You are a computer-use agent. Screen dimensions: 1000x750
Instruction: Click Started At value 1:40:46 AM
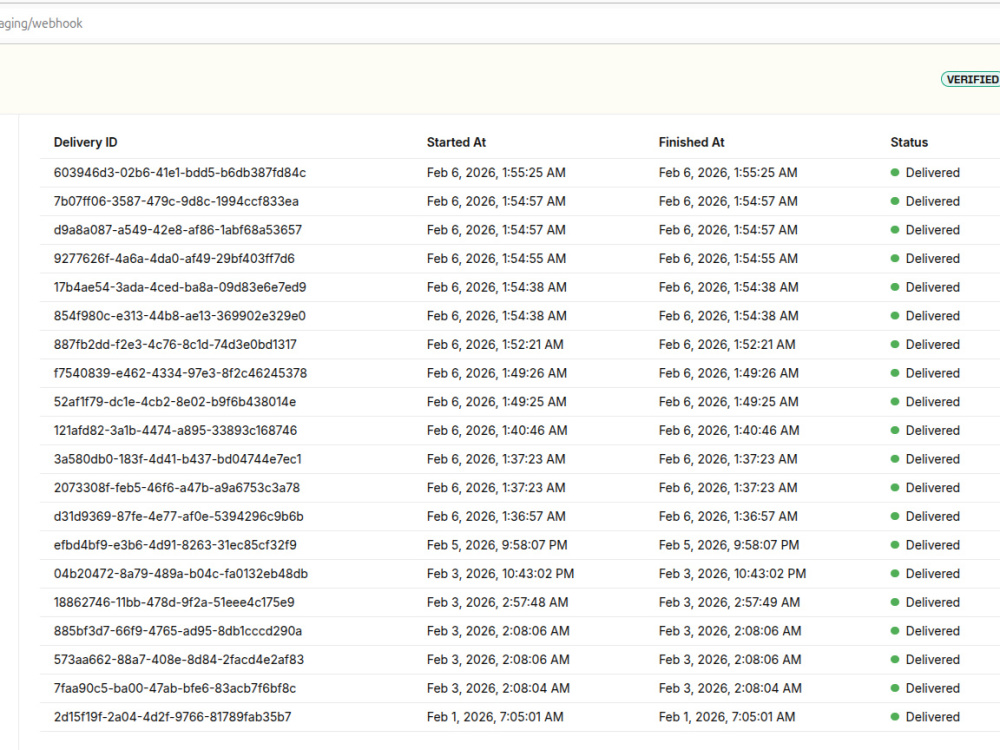coord(497,431)
